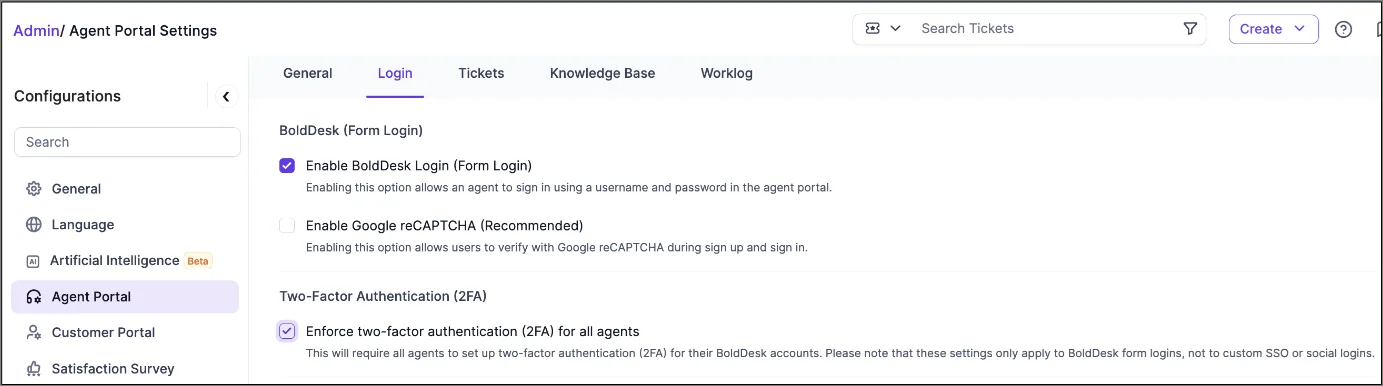The width and height of the screenshot is (1383, 386).
Task: Click the Two-Factor Authentication (2FA) heading
Action: [383, 296]
